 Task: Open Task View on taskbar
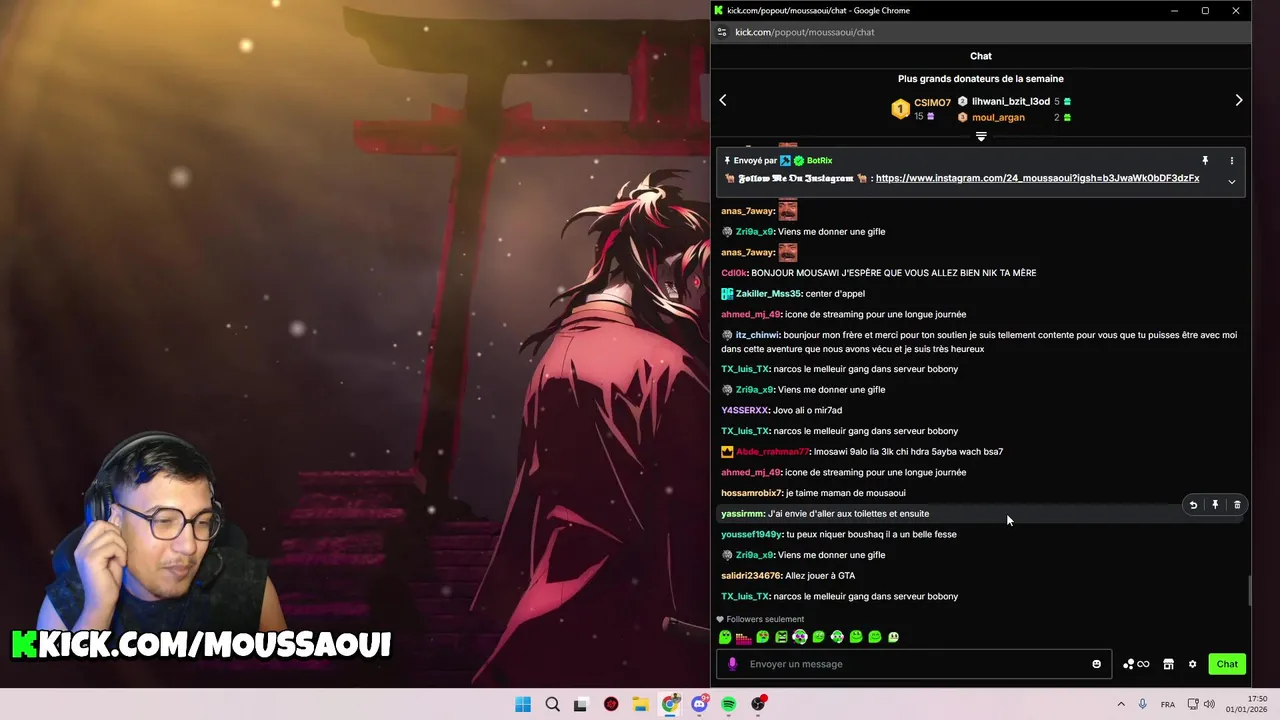tap(580, 704)
